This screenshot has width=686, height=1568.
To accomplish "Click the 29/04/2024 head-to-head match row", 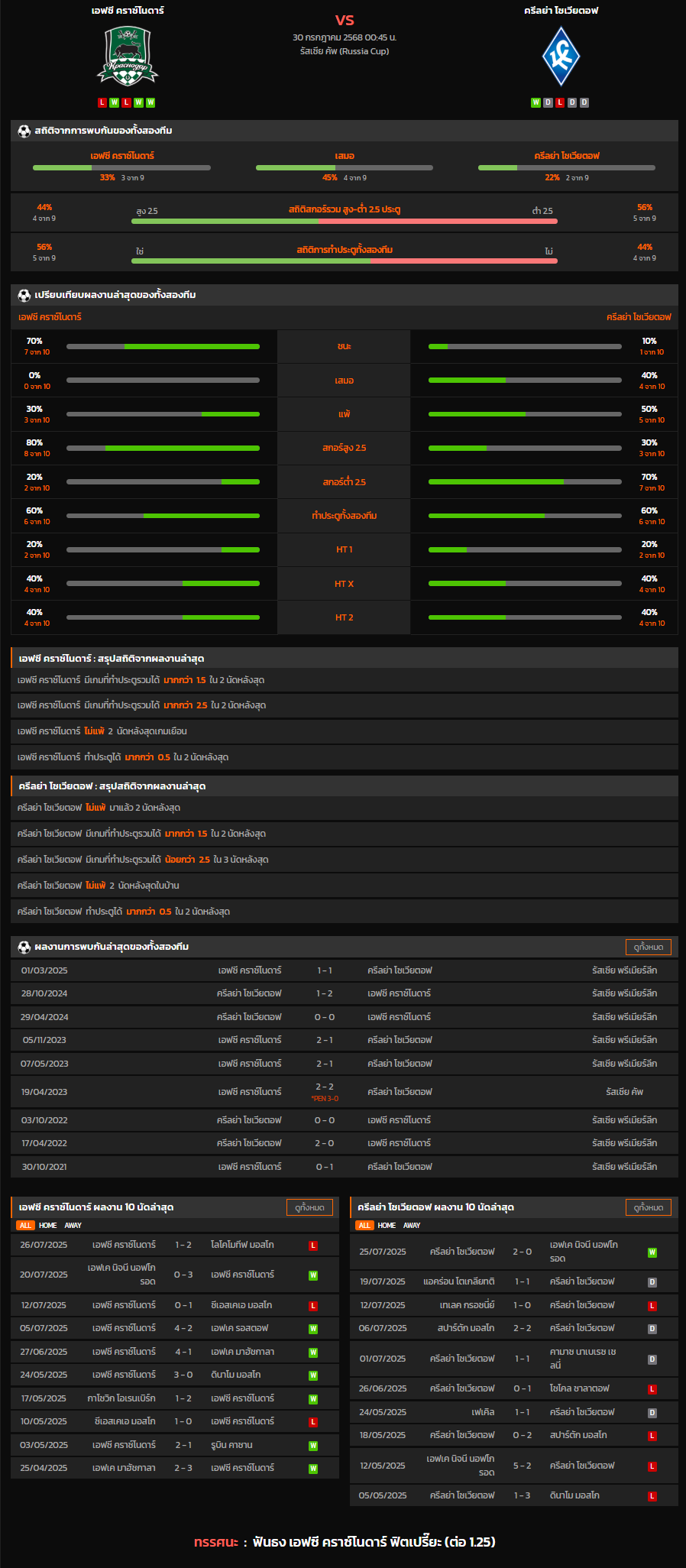I will click(345, 1017).
